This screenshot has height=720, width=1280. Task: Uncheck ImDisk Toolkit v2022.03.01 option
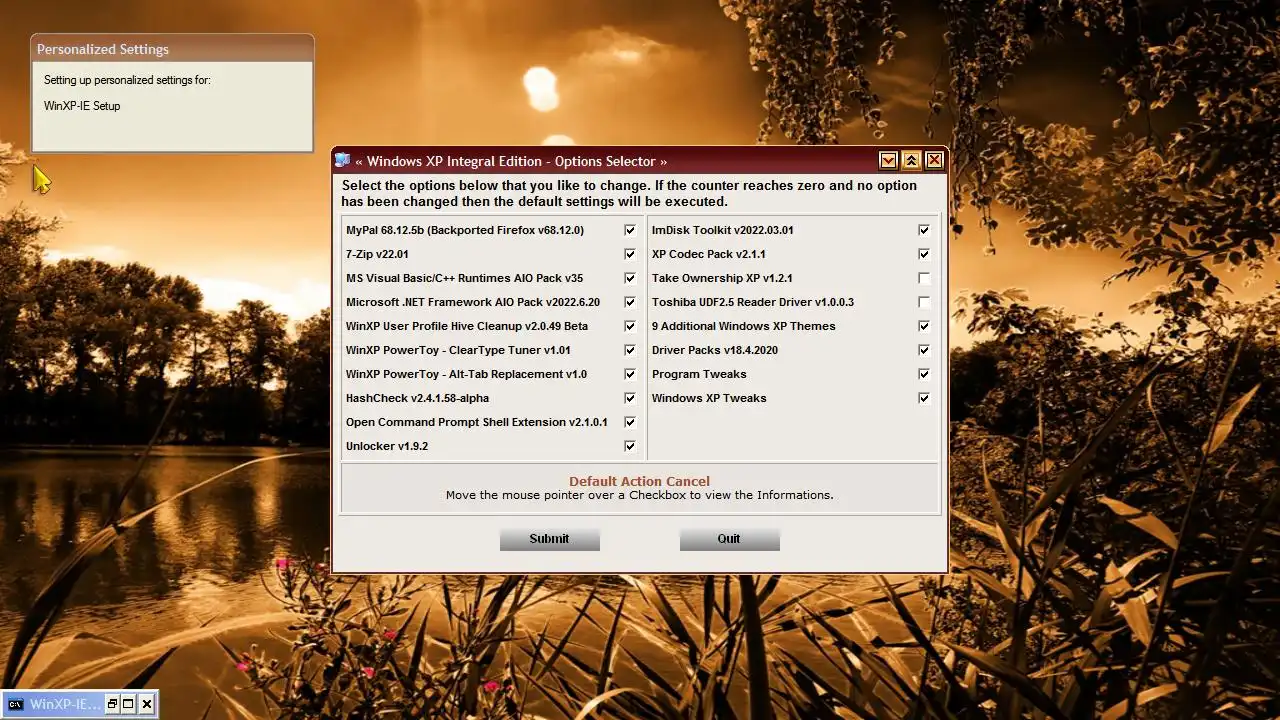(924, 230)
